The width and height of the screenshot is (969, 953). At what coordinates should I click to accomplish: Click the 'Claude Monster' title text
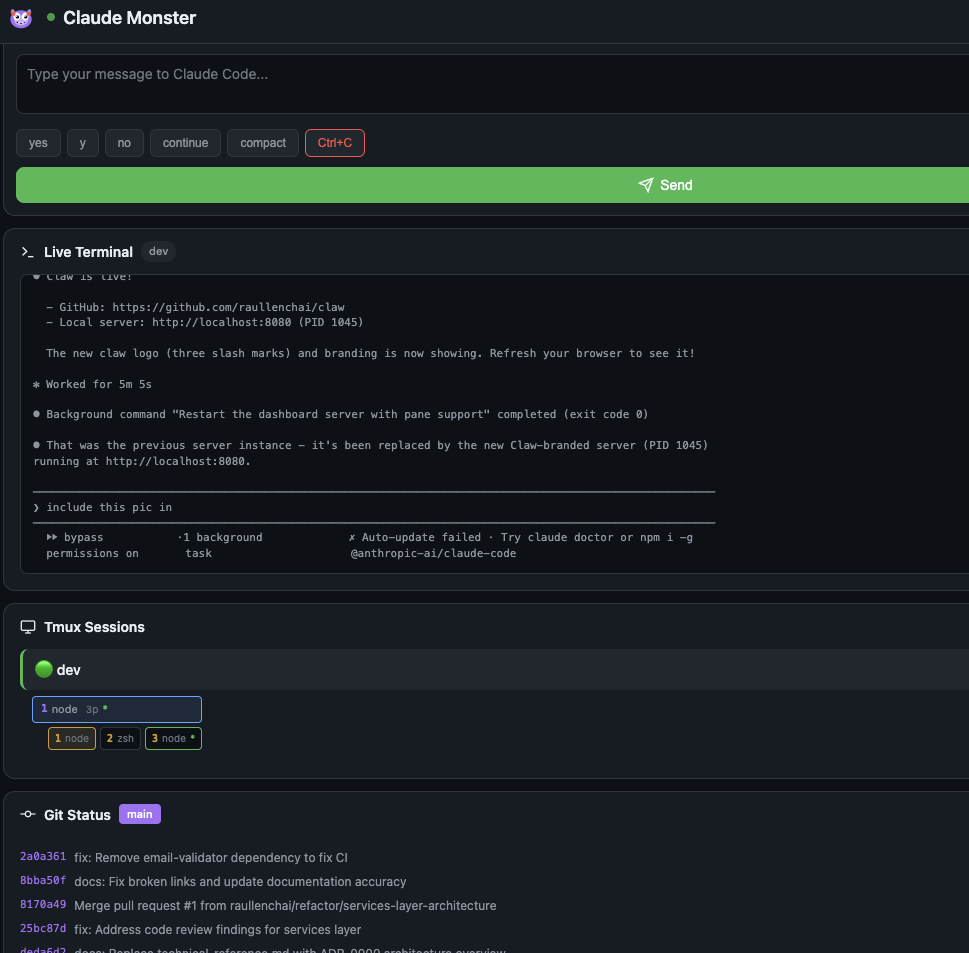point(129,18)
